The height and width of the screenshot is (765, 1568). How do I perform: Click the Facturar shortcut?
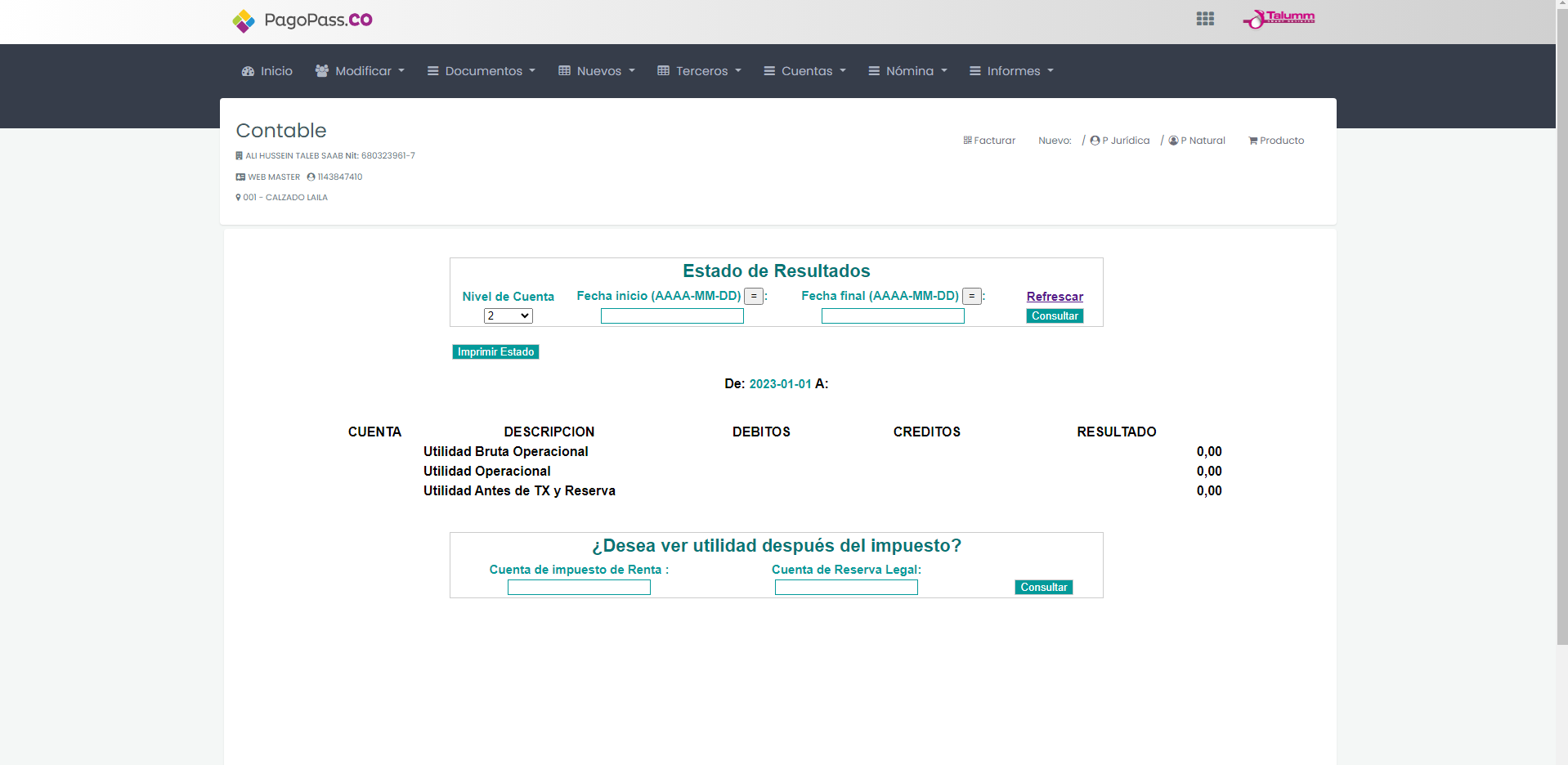click(x=989, y=141)
